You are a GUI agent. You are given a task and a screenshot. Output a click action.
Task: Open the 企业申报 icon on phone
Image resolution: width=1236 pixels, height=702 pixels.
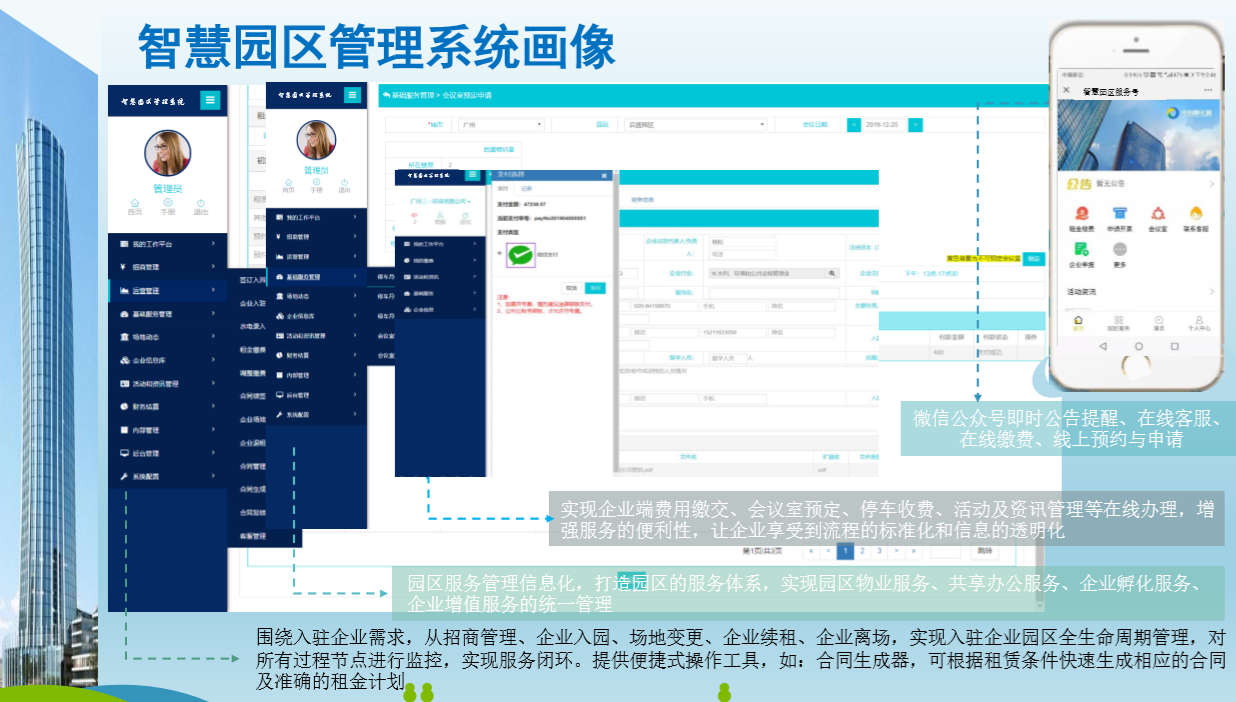(1081, 250)
